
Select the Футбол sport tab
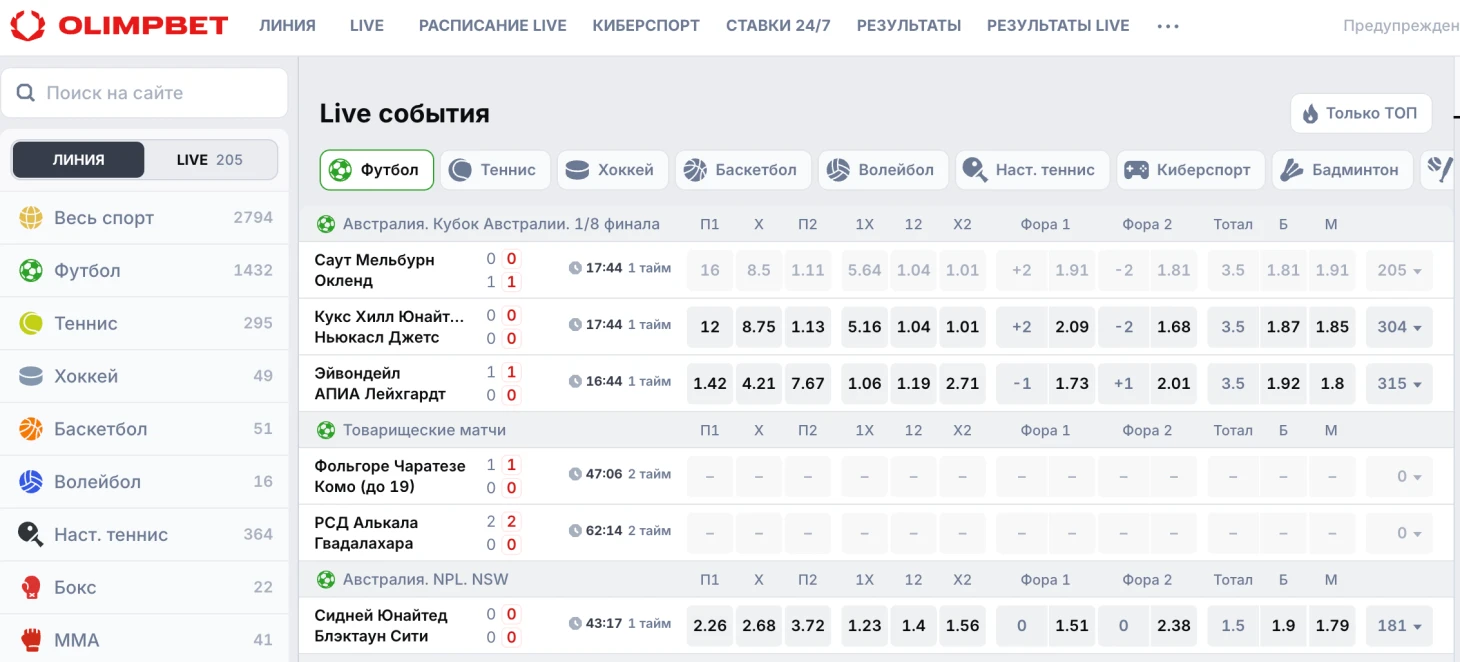click(377, 170)
